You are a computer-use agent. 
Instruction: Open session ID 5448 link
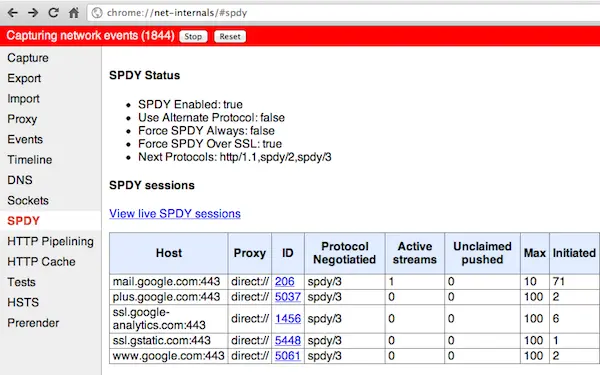(288, 340)
